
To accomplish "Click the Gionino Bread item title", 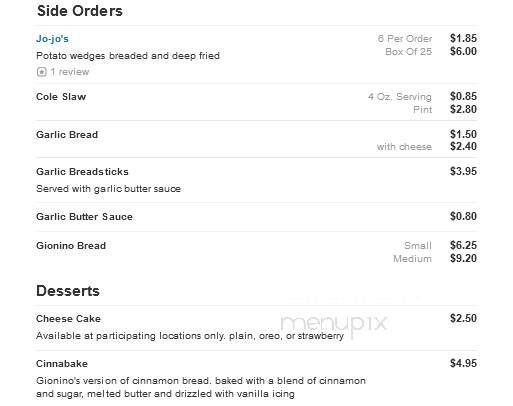I will tap(71, 246).
